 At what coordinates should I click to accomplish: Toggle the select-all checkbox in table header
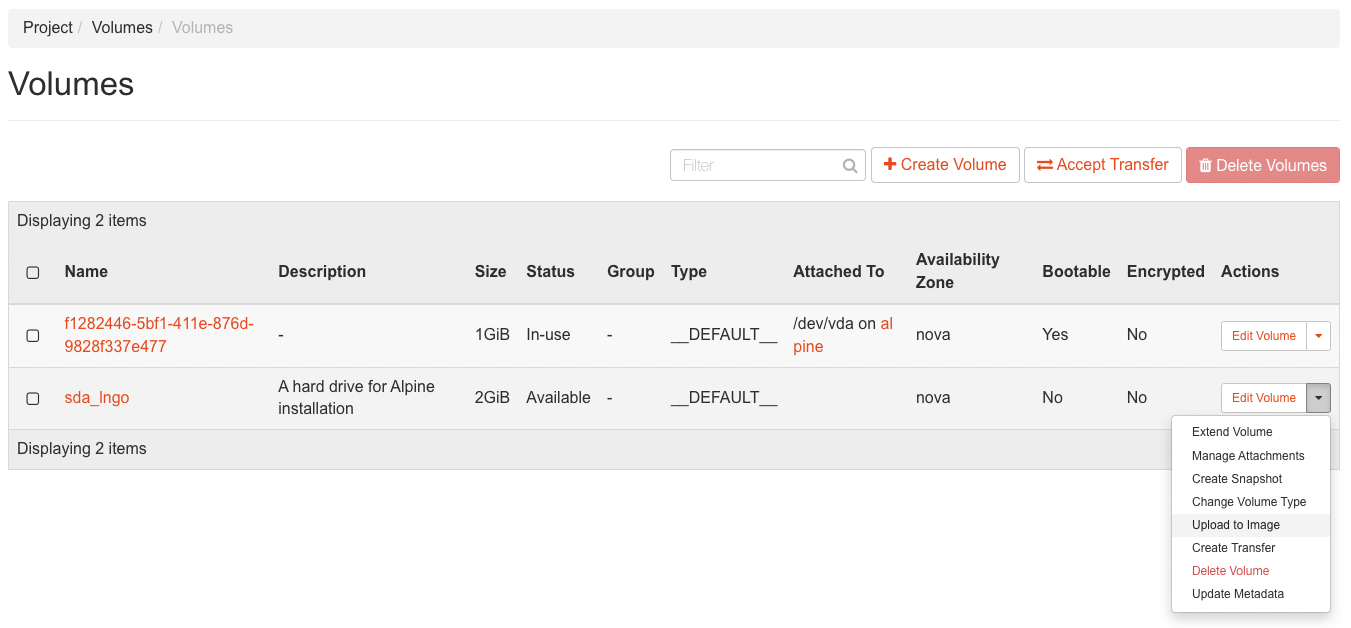coord(33,272)
